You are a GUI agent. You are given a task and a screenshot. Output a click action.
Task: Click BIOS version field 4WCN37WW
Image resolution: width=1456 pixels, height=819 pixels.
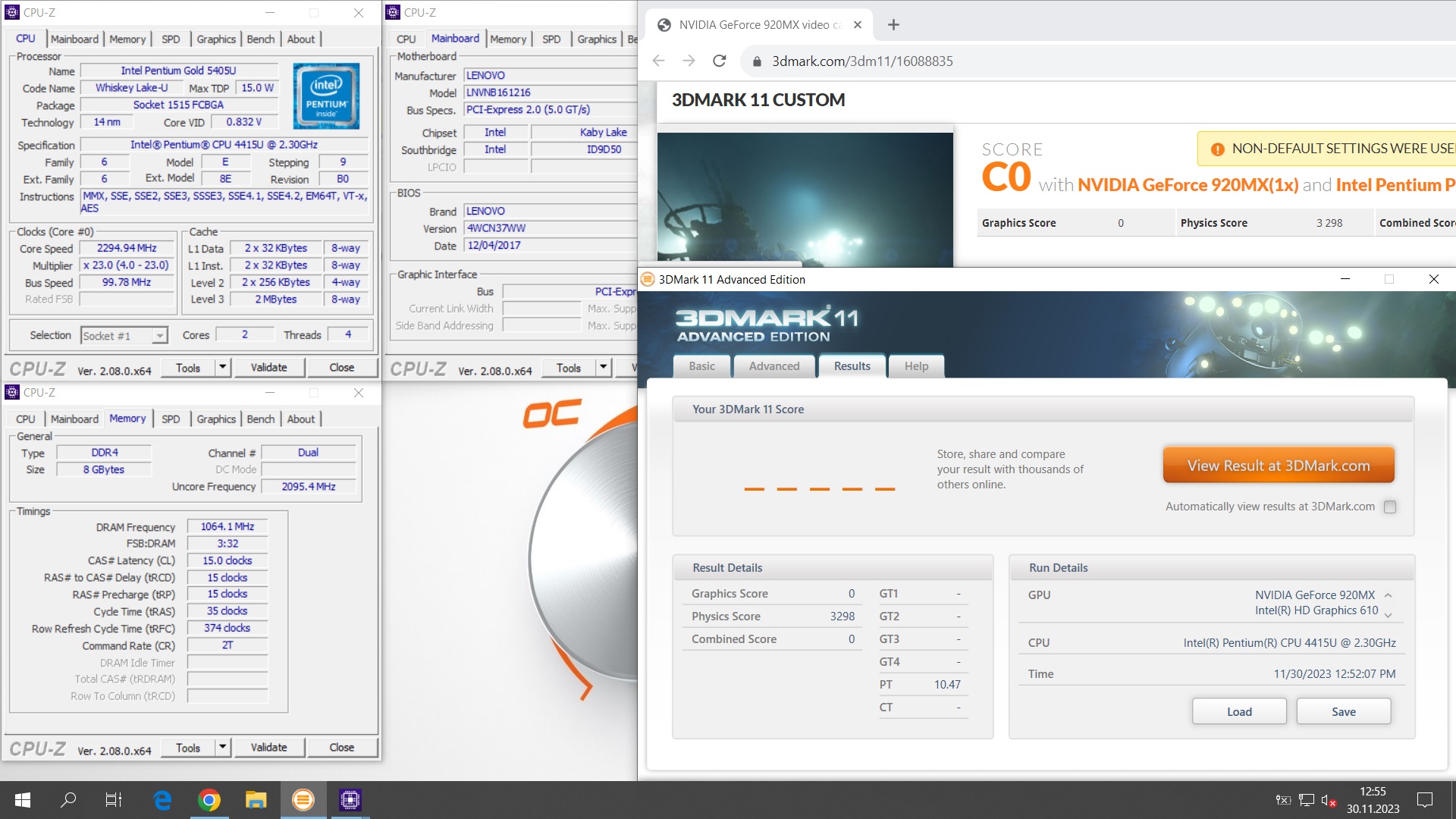(x=550, y=228)
